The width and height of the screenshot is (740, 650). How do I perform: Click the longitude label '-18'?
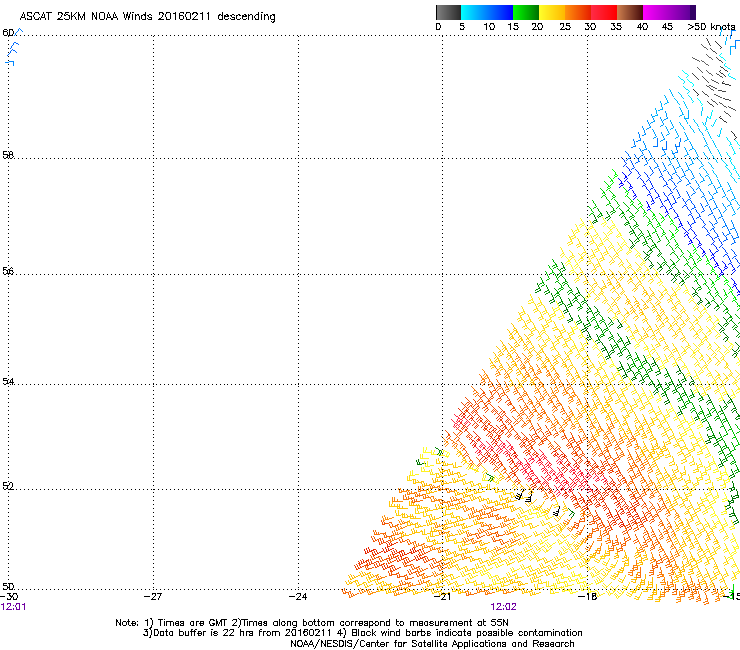(588, 596)
